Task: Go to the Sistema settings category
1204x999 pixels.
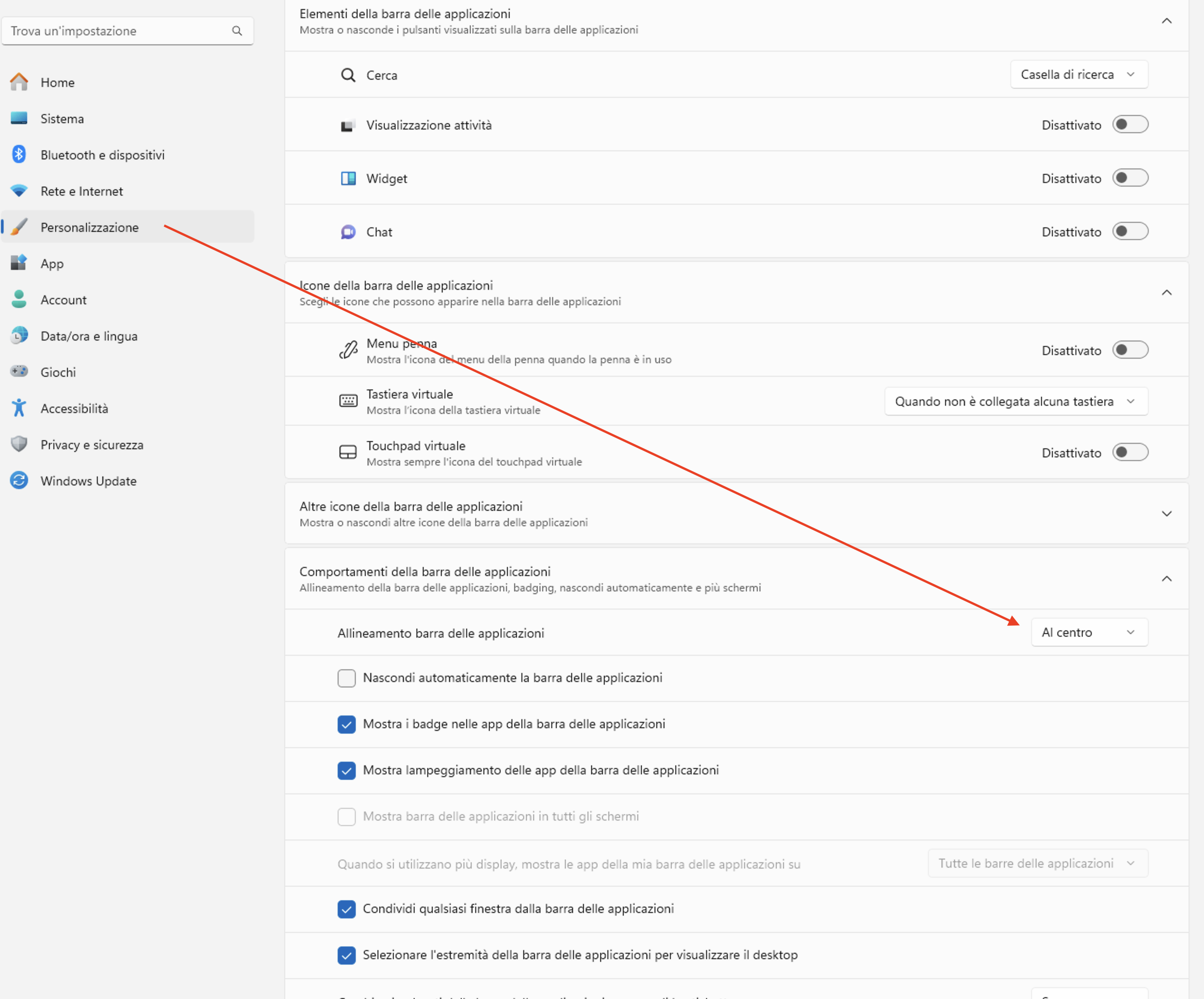Action: [62, 119]
